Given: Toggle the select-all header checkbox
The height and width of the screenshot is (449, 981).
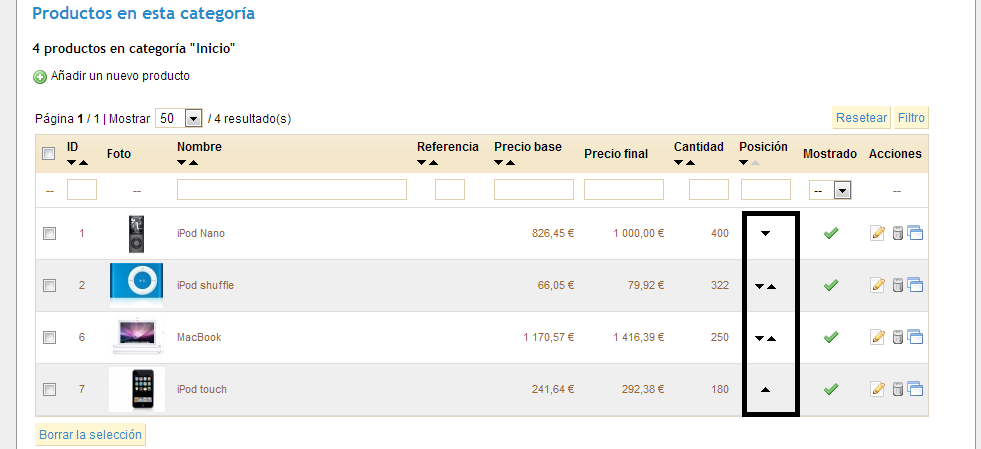Looking at the screenshot, I should click(49, 154).
